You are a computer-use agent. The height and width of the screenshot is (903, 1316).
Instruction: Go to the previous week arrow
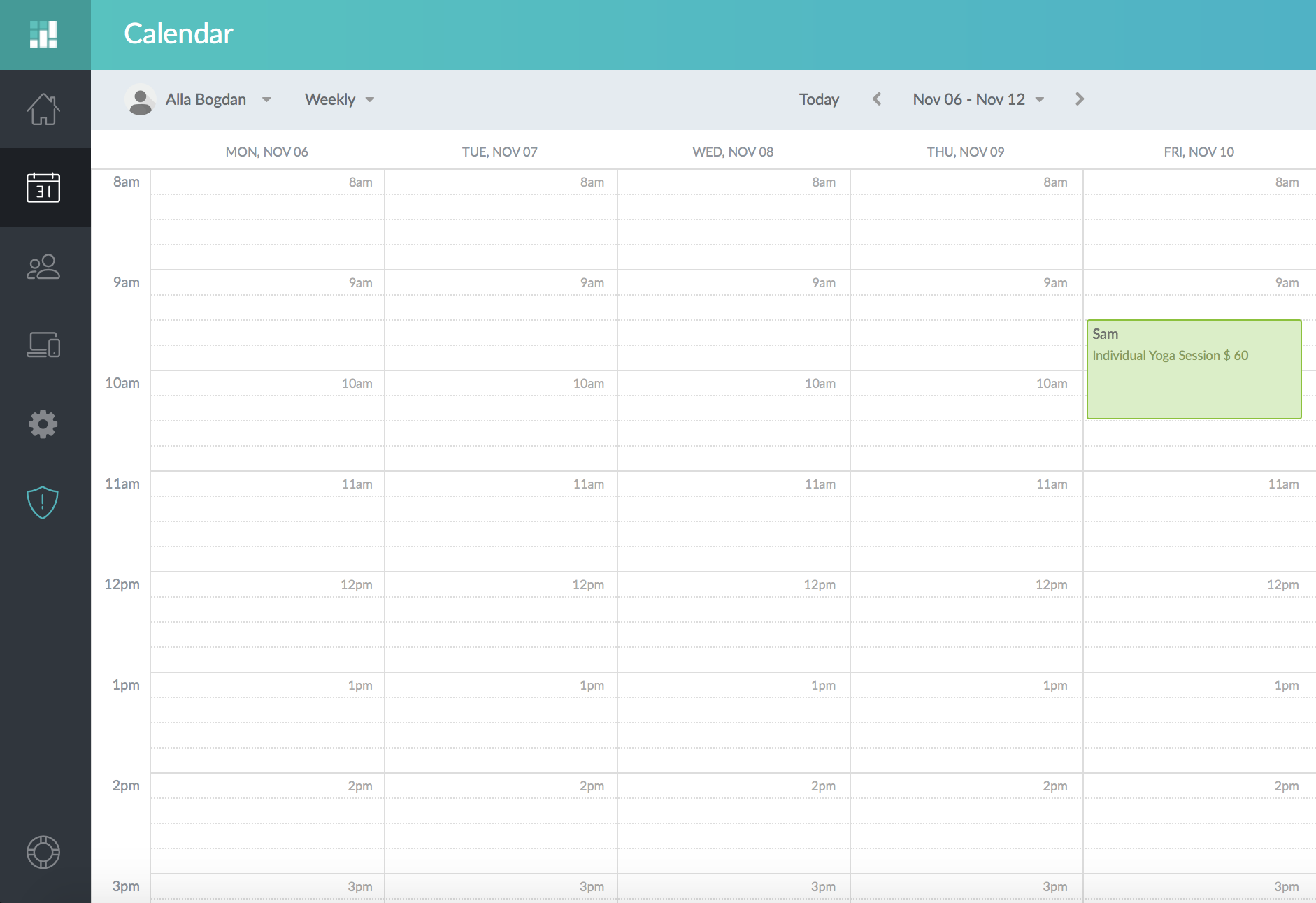pyautogui.click(x=877, y=99)
